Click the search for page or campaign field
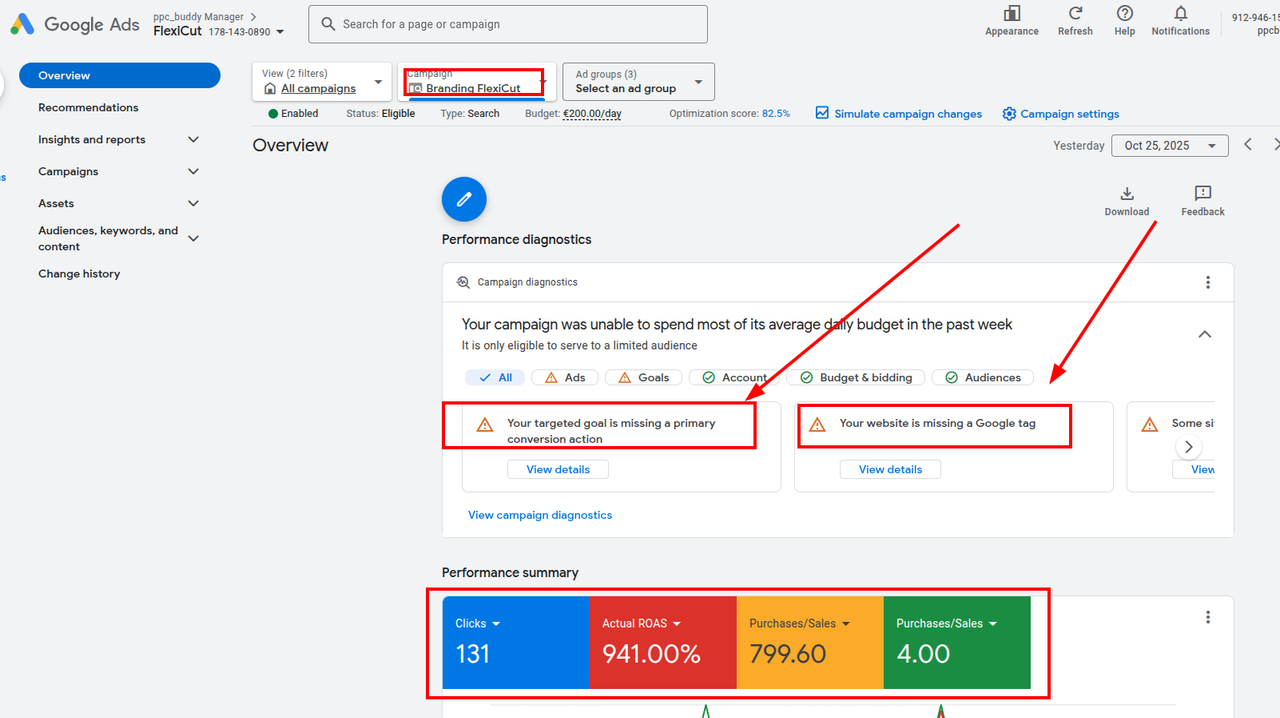Image resolution: width=1280 pixels, height=718 pixels. coord(508,24)
